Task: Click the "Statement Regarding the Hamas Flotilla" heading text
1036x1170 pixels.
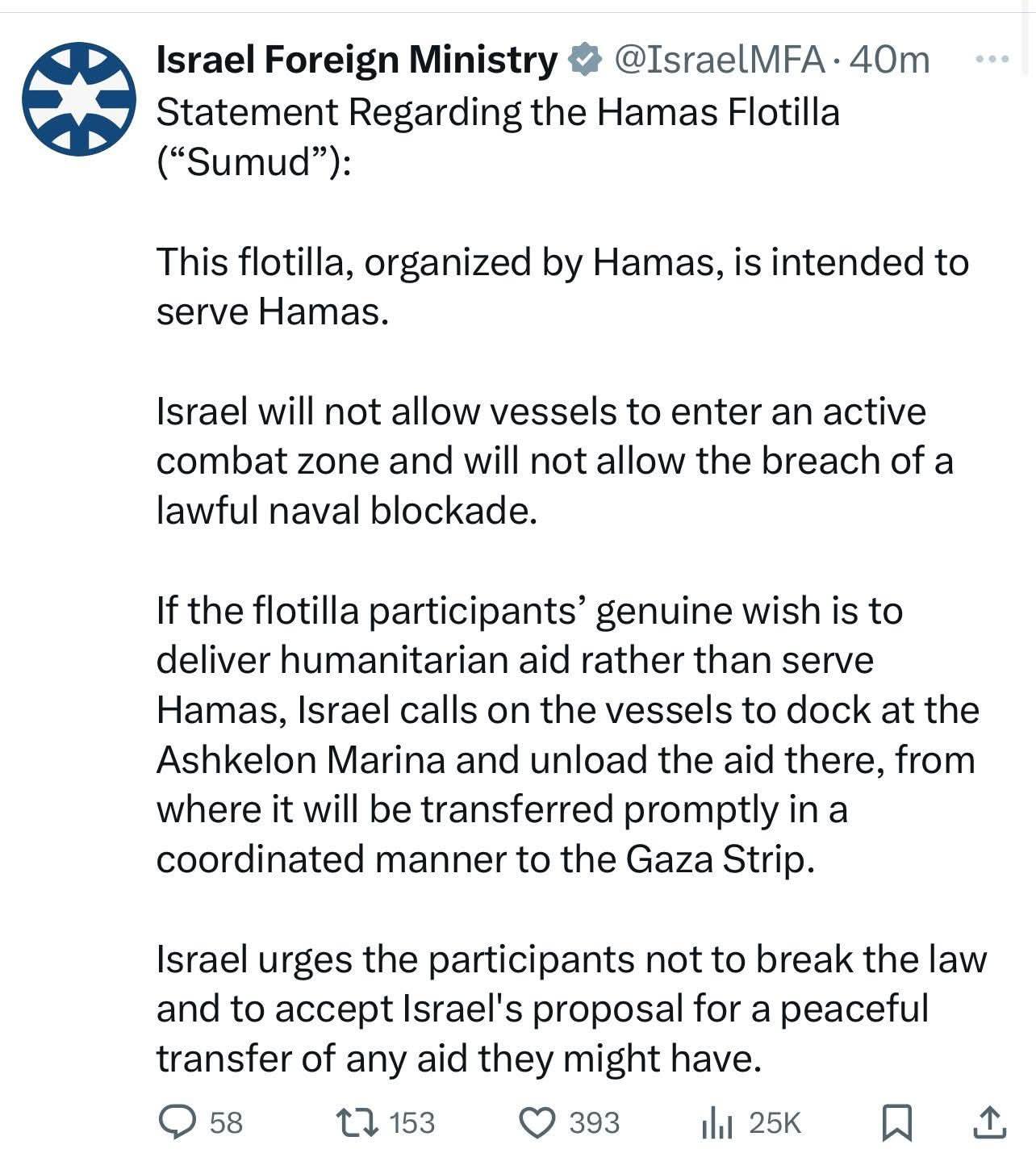Action: (x=497, y=113)
